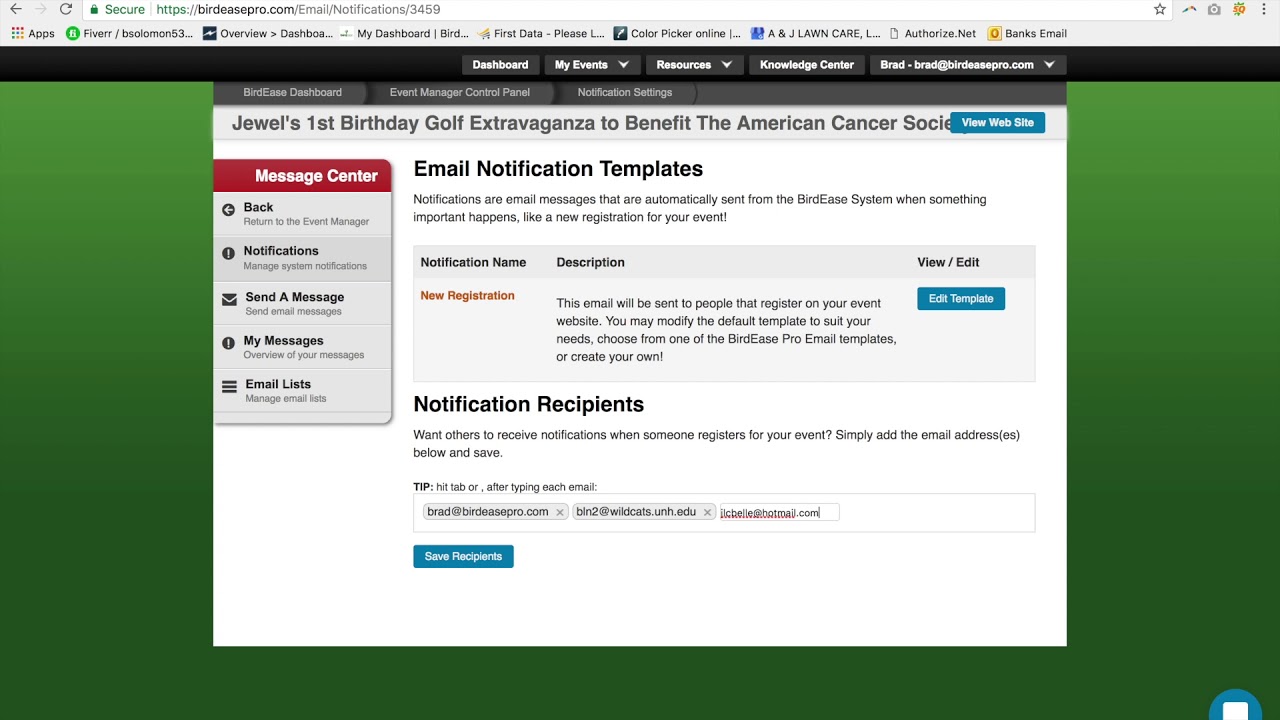Click the browser address bar URL
The height and width of the screenshot is (720, 1280).
click(298, 9)
